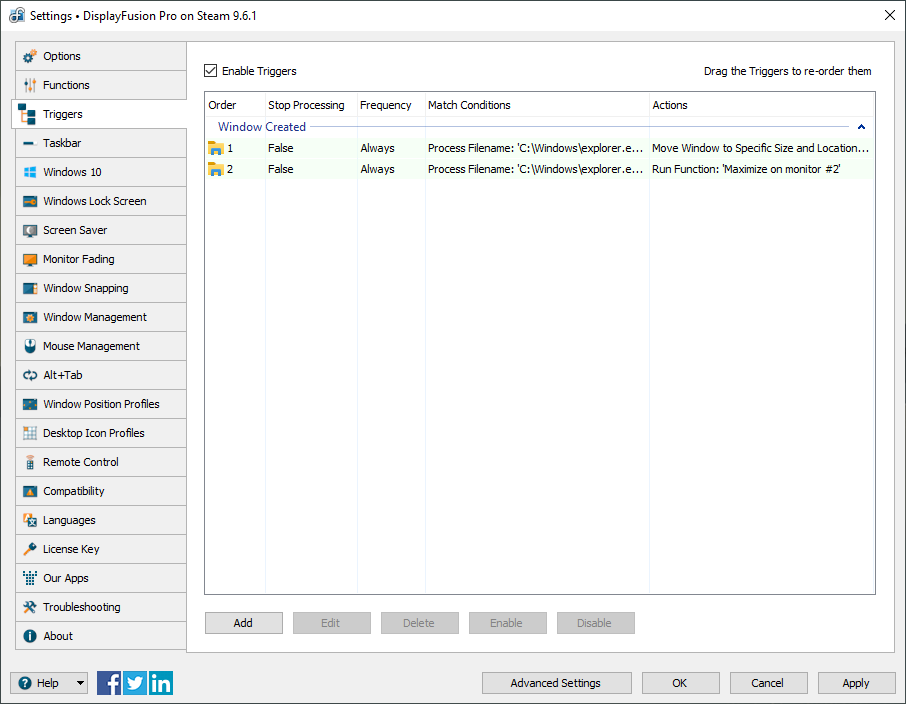Click the Mouse Management icon
The height and width of the screenshot is (704, 906).
(x=30, y=347)
